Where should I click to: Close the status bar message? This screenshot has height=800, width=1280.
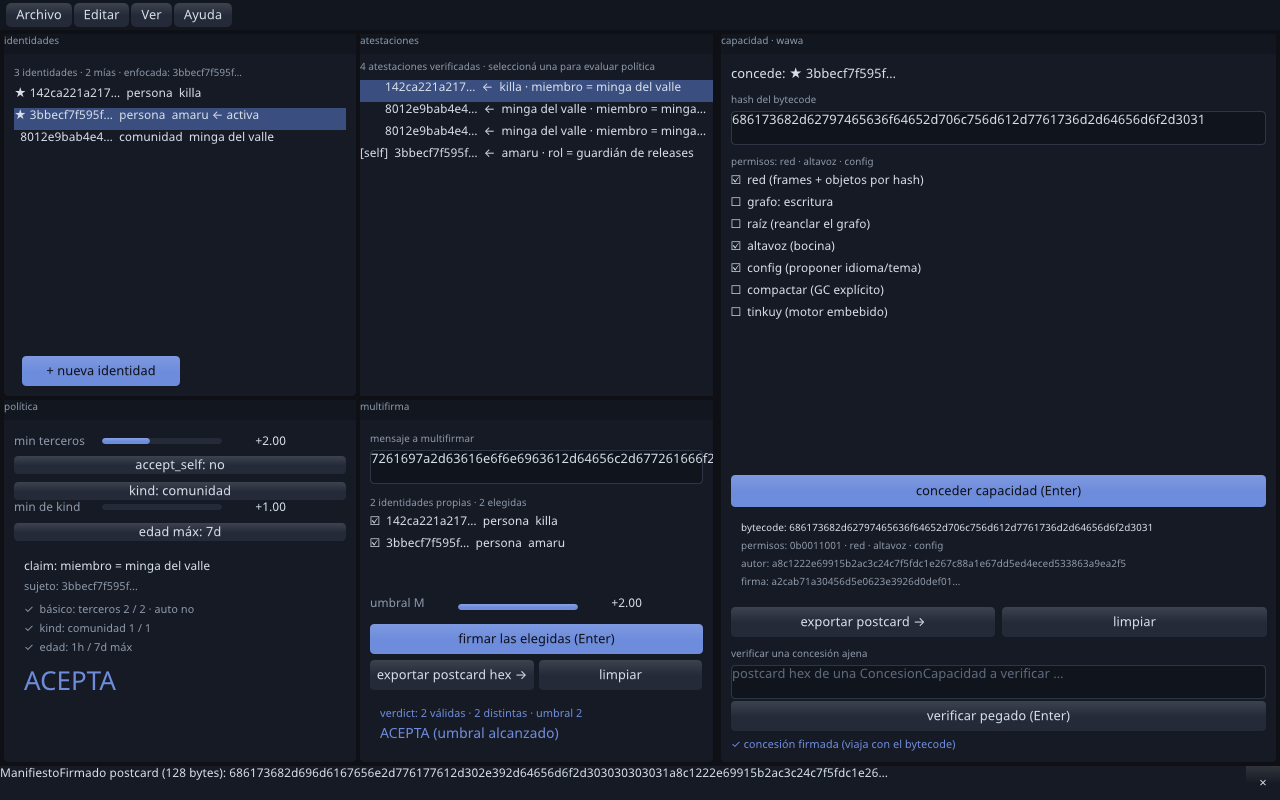(1262, 782)
